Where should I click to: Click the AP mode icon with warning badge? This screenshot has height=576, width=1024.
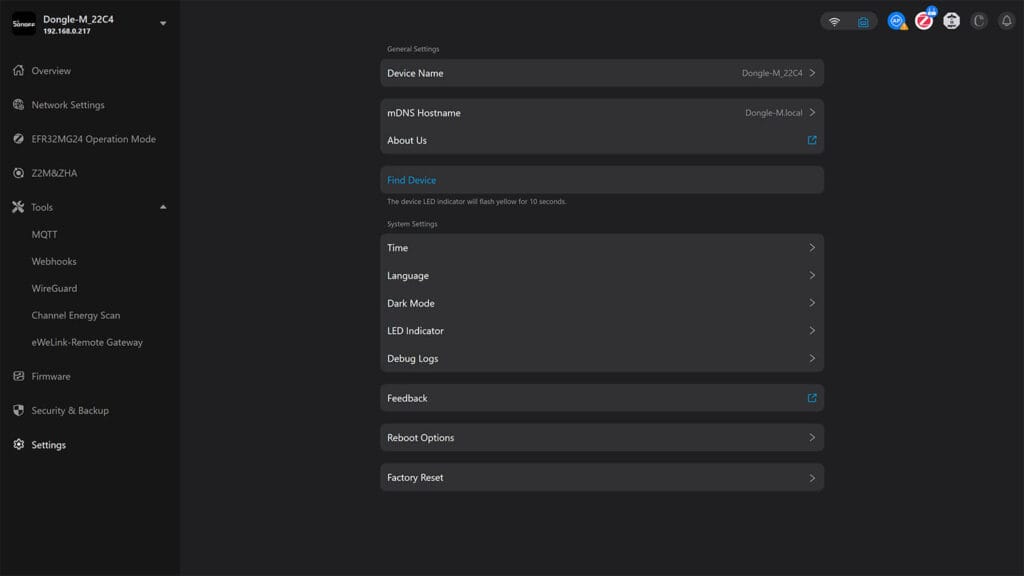tap(896, 20)
